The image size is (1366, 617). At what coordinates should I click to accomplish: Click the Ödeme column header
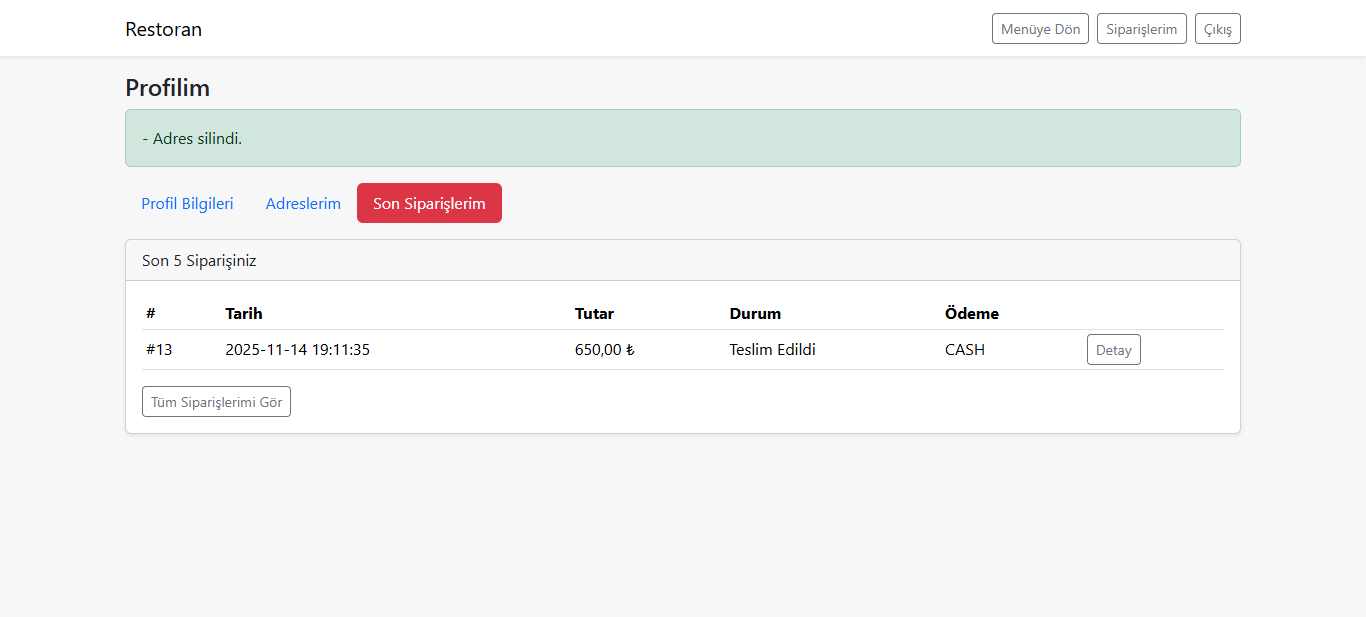point(971,313)
